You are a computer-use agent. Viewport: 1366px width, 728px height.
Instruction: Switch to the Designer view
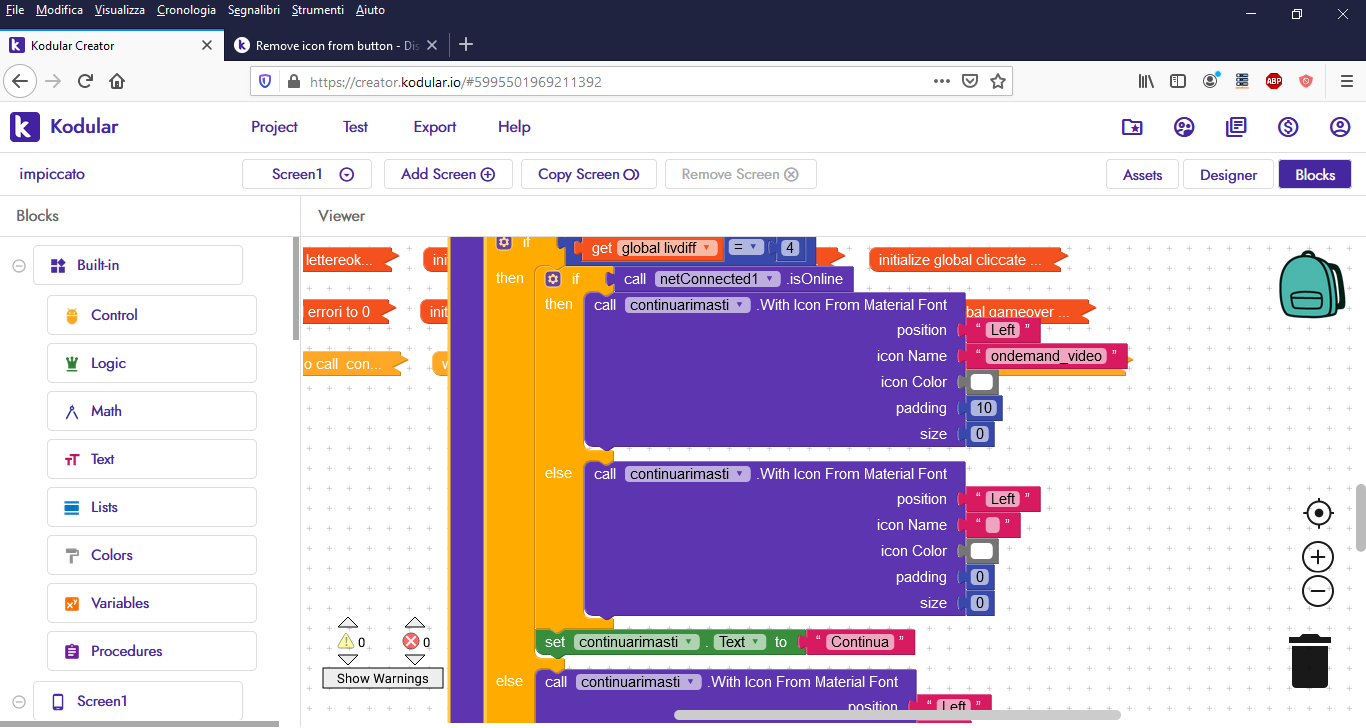(x=1228, y=174)
